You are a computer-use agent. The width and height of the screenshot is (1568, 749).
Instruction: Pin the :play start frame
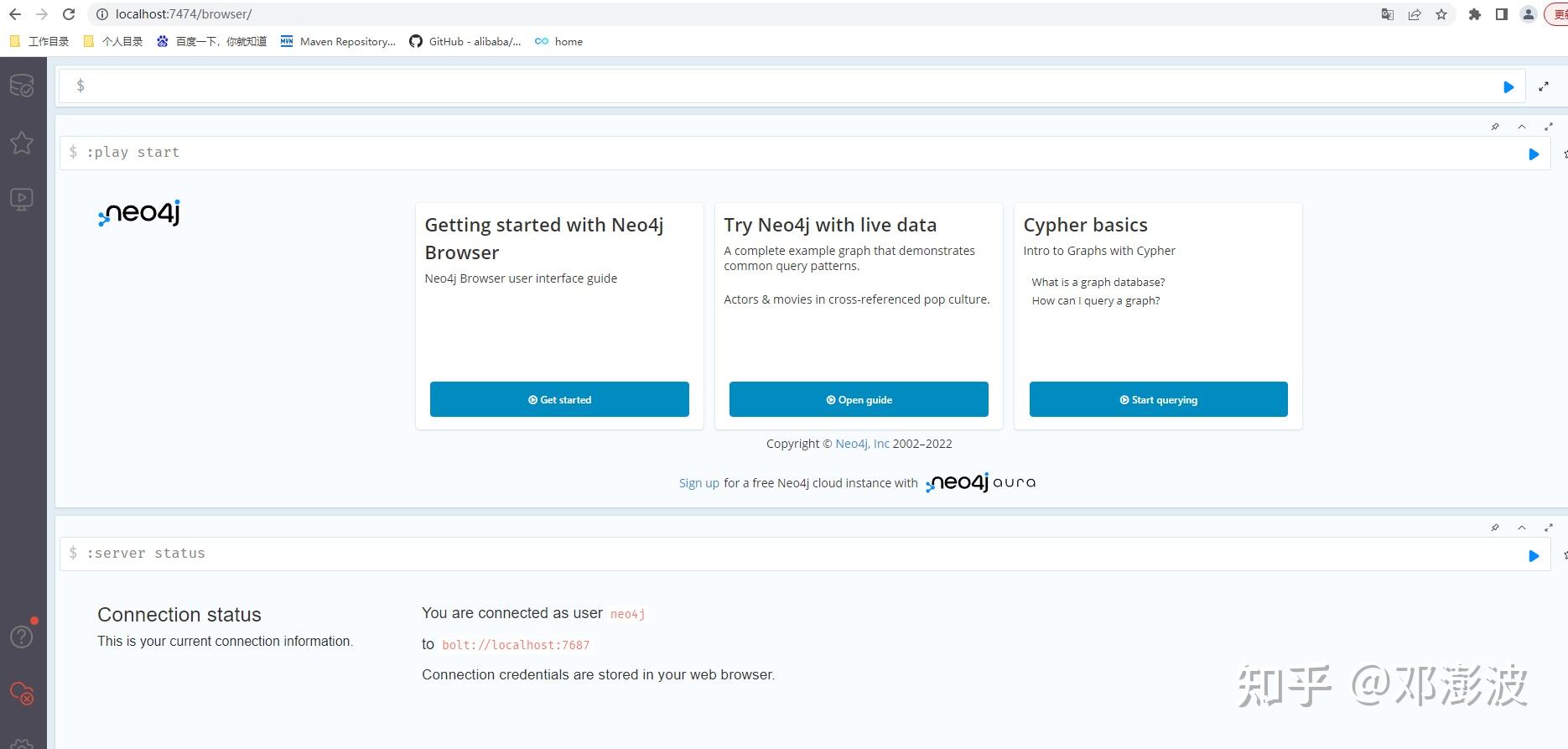pyautogui.click(x=1495, y=127)
